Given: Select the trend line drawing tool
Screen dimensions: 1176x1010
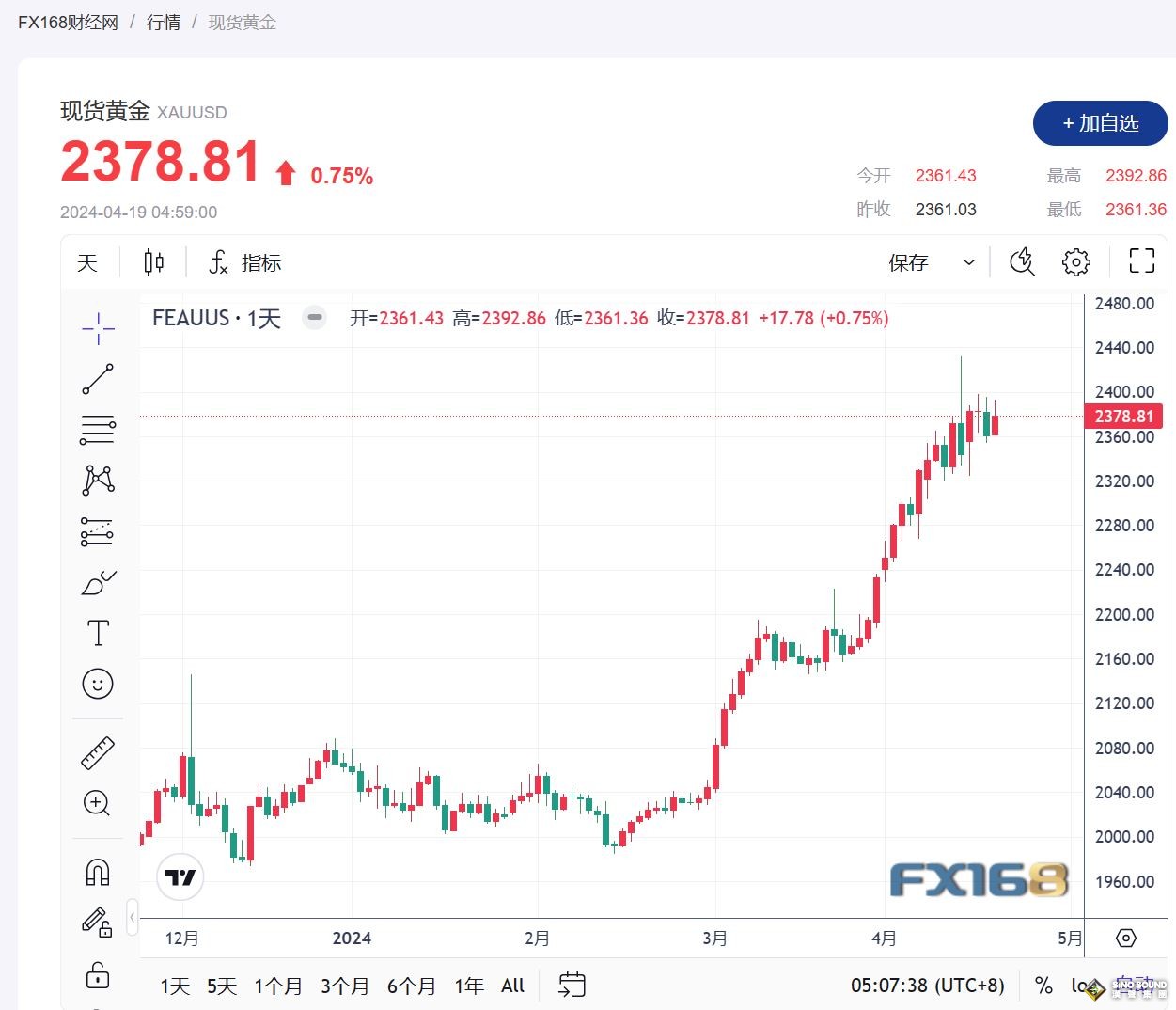Looking at the screenshot, I should 98,379.
